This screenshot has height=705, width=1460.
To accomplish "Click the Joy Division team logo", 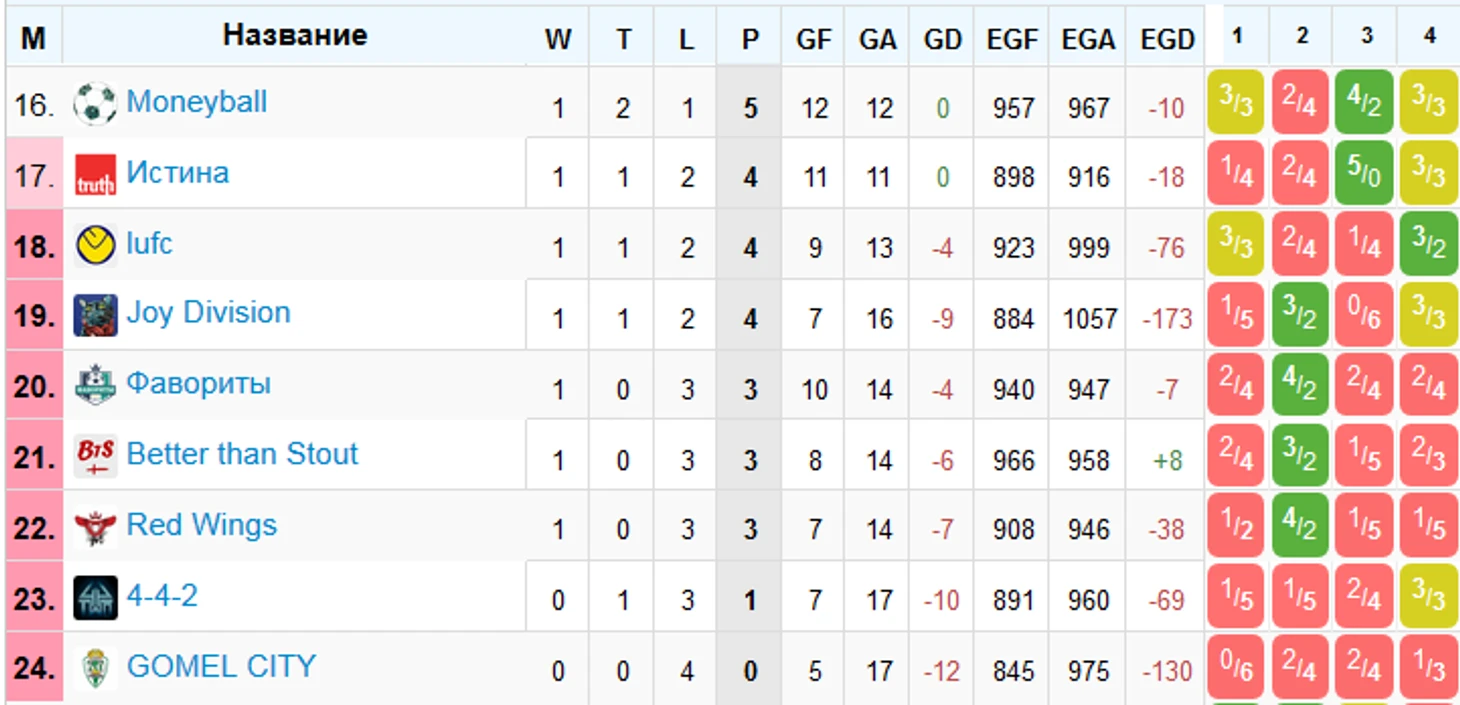I will (x=95, y=316).
